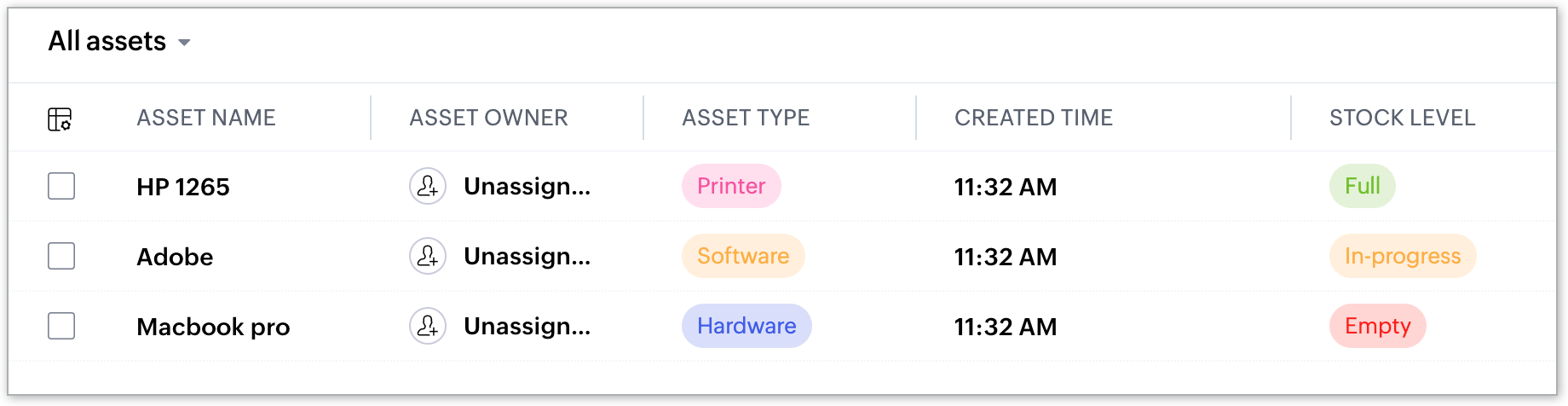Click the orange Software type tag

(x=743, y=256)
